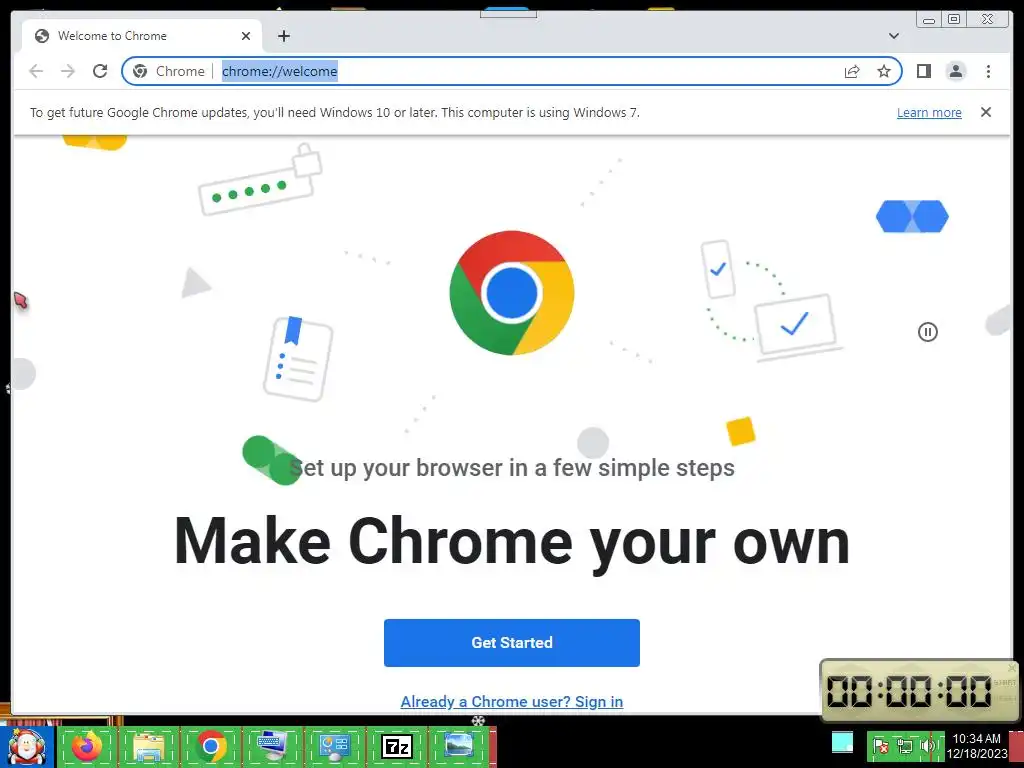This screenshot has width=1024, height=768.
Task: Open the picture viewer taskbar icon
Action: point(458,746)
